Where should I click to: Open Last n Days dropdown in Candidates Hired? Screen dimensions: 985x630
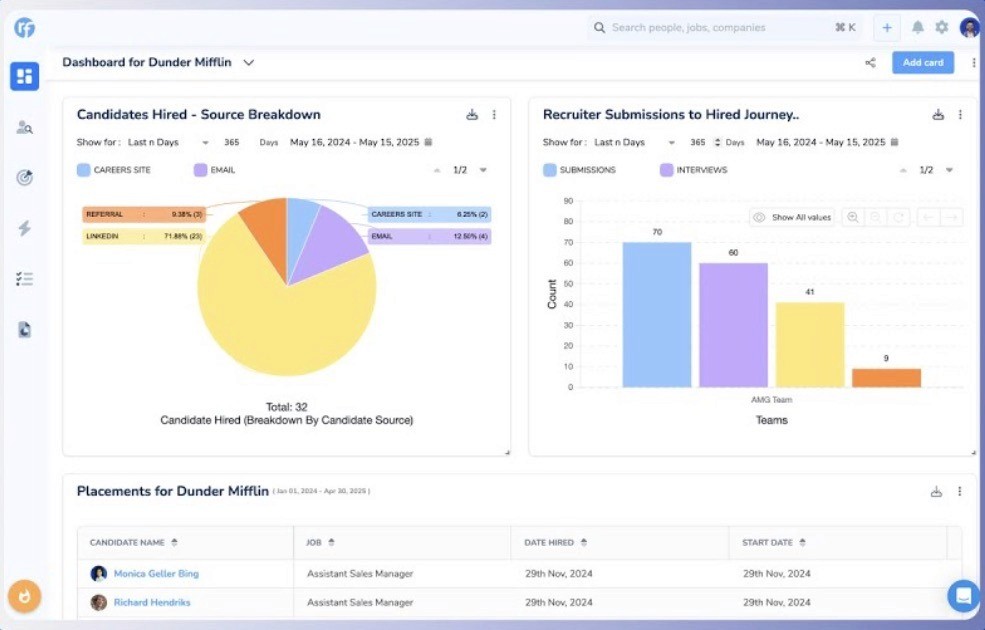pos(168,143)
